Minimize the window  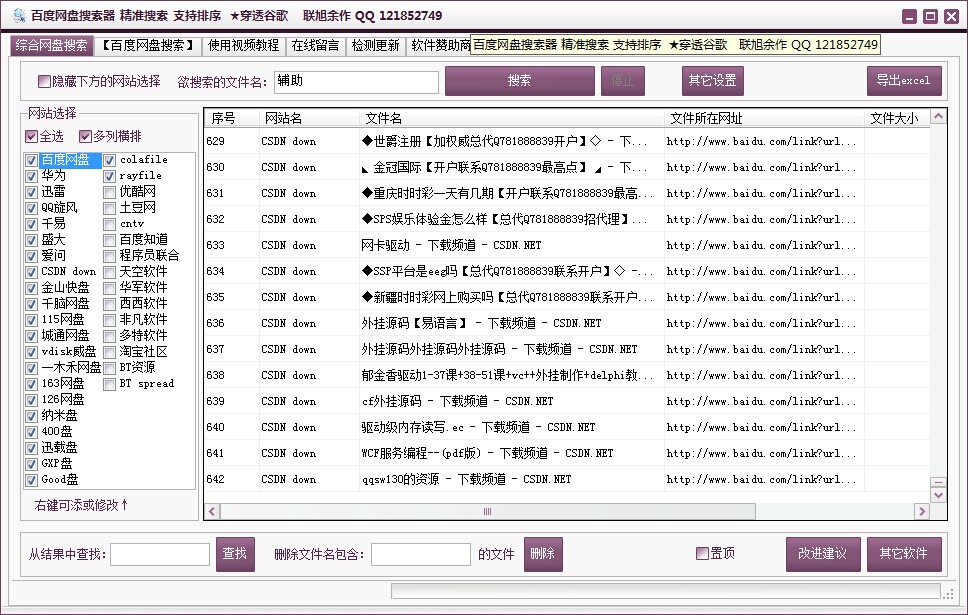[x=909, y=16]
